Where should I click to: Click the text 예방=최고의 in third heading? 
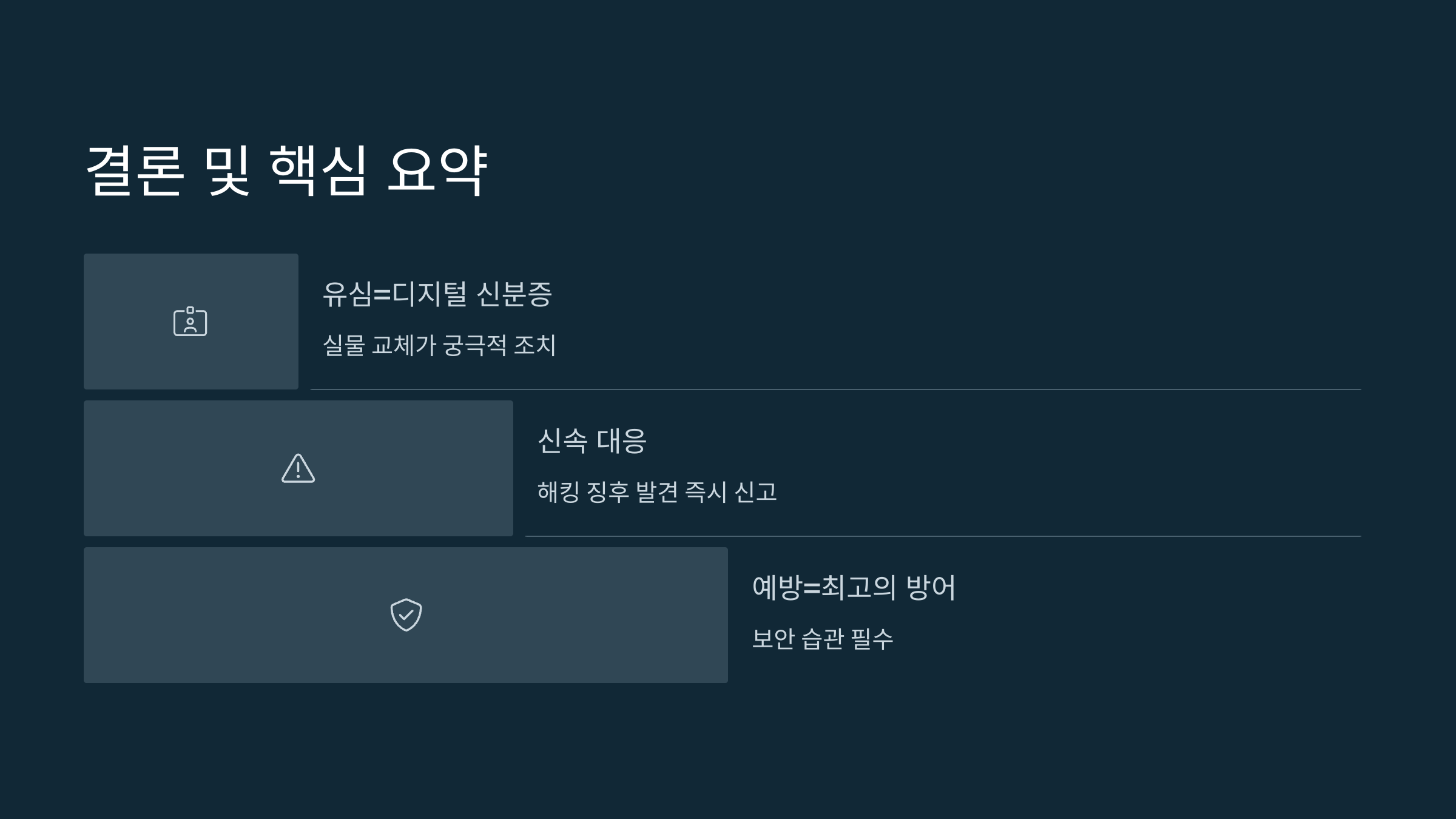click(x=824, y=588)
